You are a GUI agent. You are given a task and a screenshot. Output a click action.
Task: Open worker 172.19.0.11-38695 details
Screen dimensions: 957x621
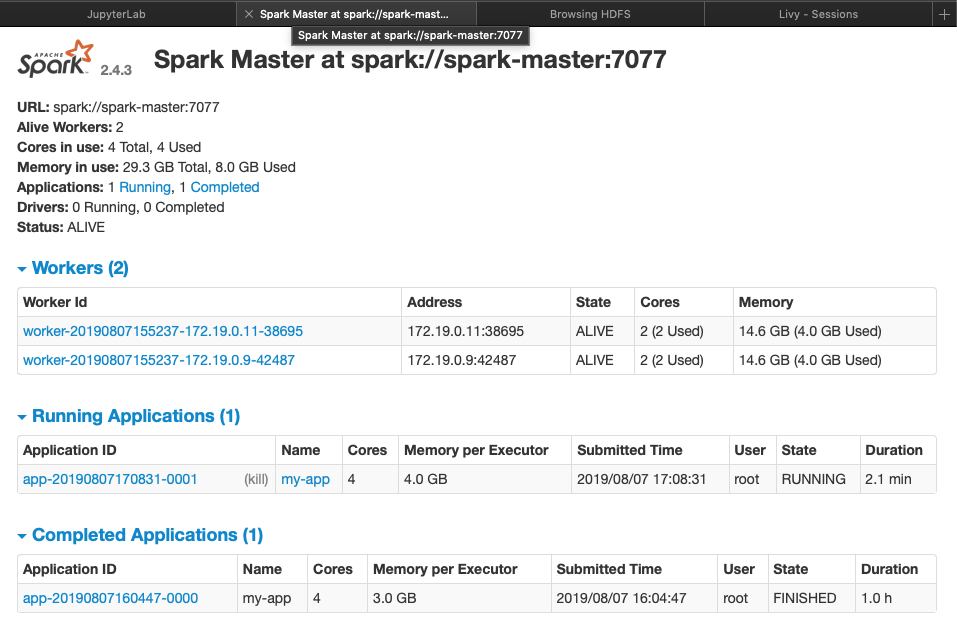click(163, 331)
